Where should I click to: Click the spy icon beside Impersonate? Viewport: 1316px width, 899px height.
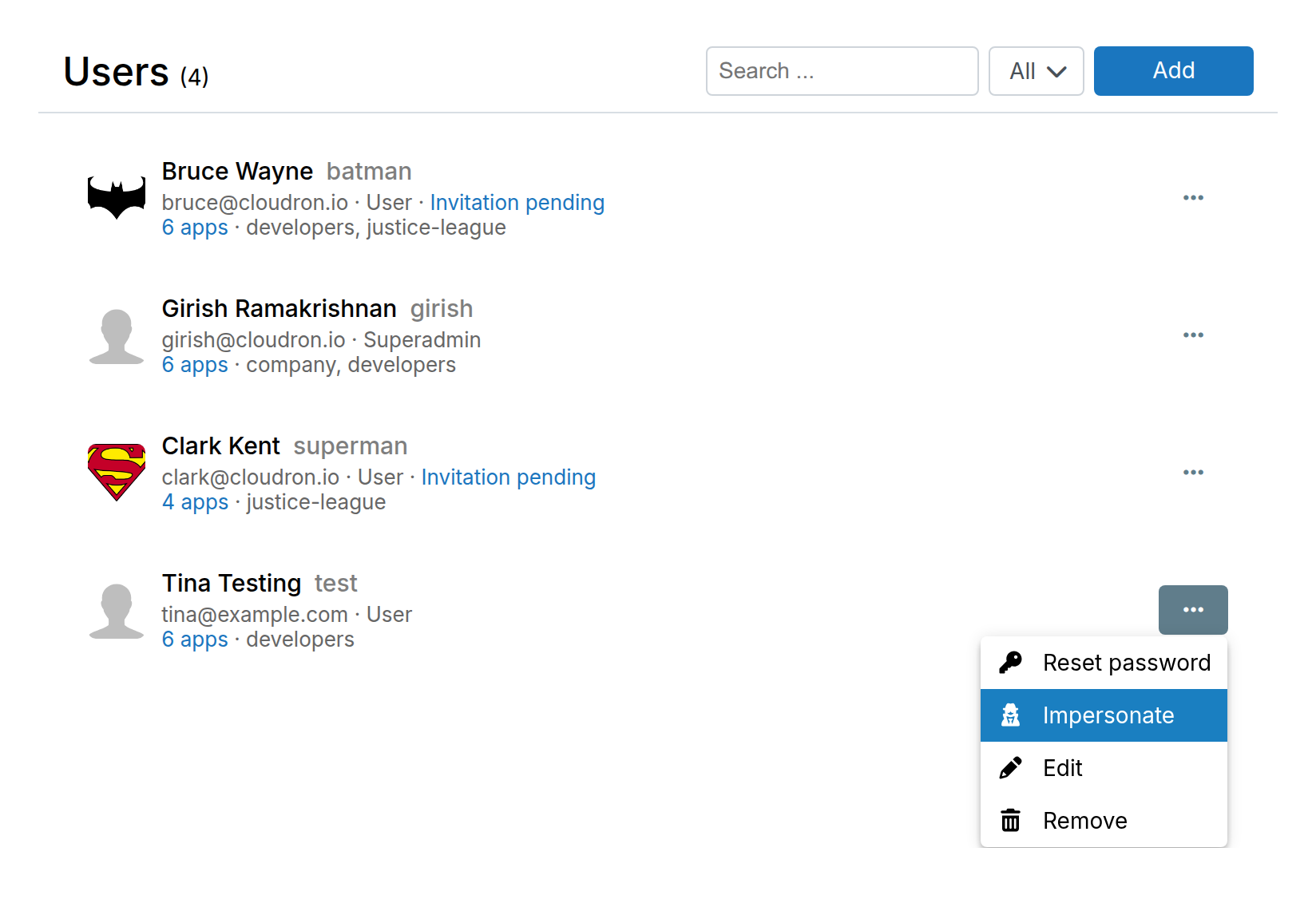point(1011,715)
